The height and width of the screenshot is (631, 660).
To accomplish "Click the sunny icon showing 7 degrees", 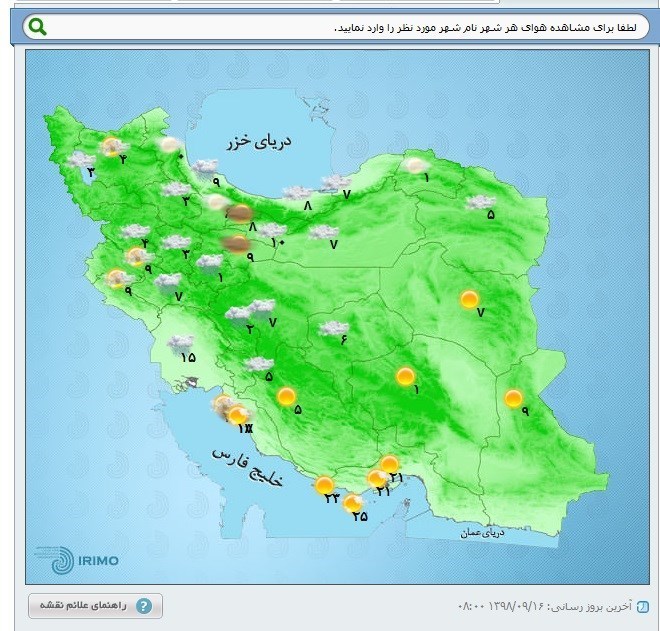I will 470,299.
